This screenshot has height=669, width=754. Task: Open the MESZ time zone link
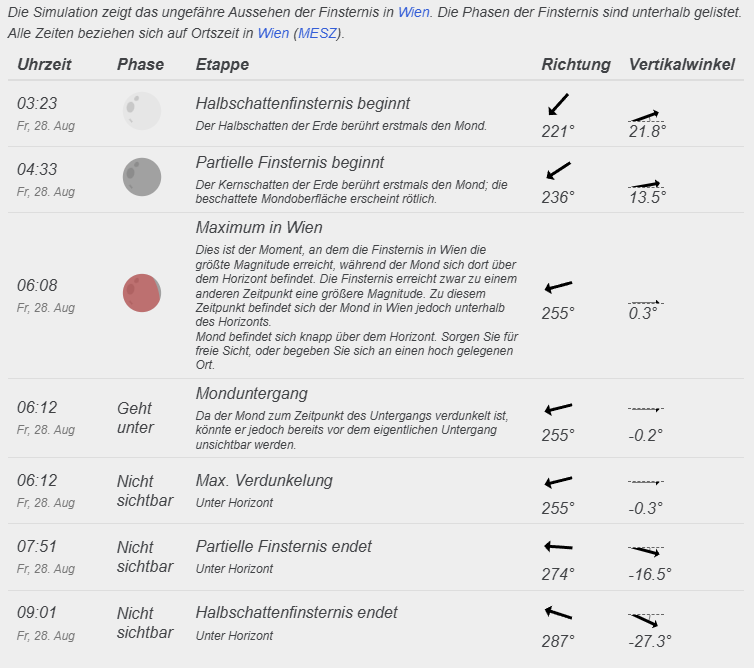tap(317, 33)
